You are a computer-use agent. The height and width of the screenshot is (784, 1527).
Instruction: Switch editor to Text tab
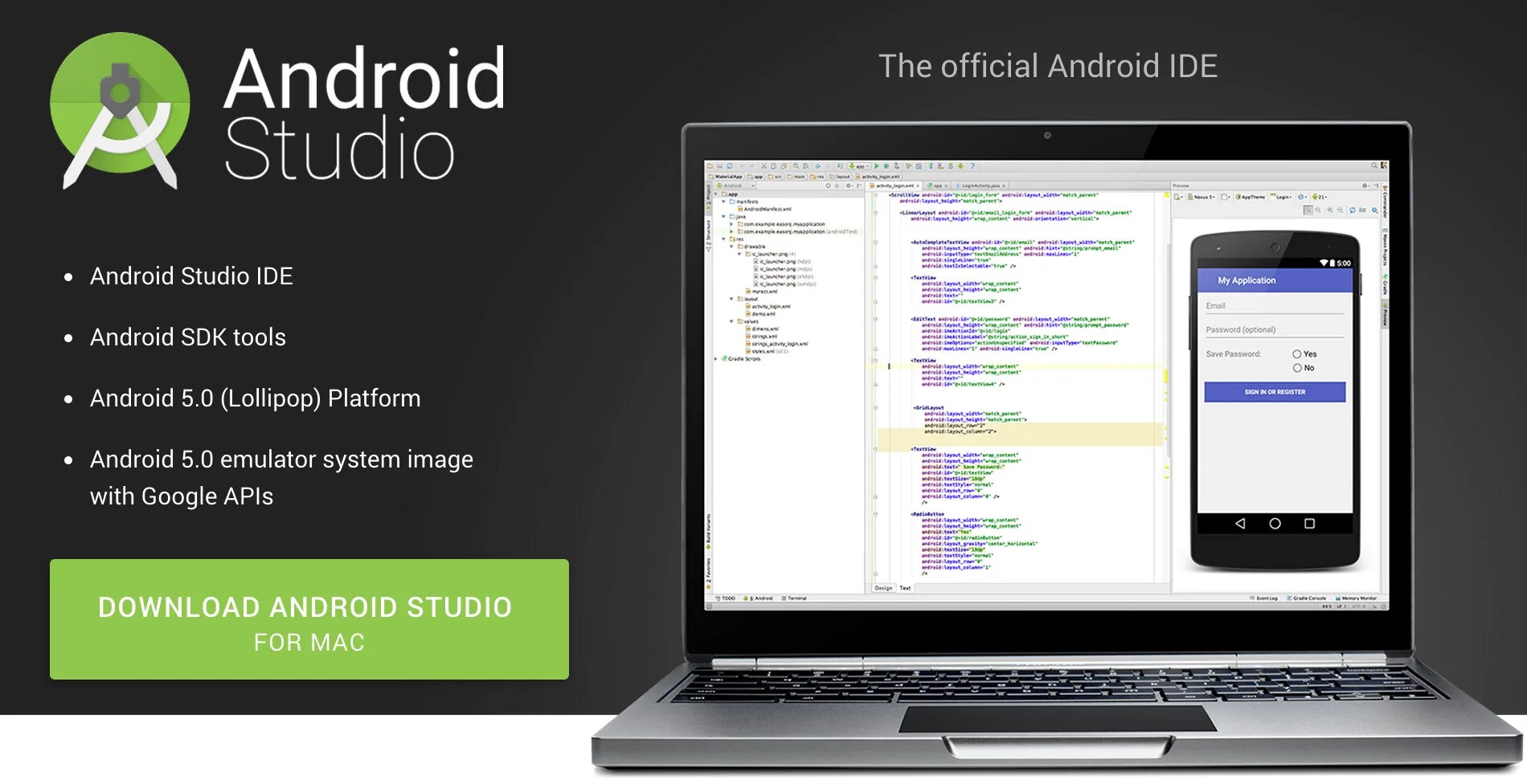click(905, 588)
